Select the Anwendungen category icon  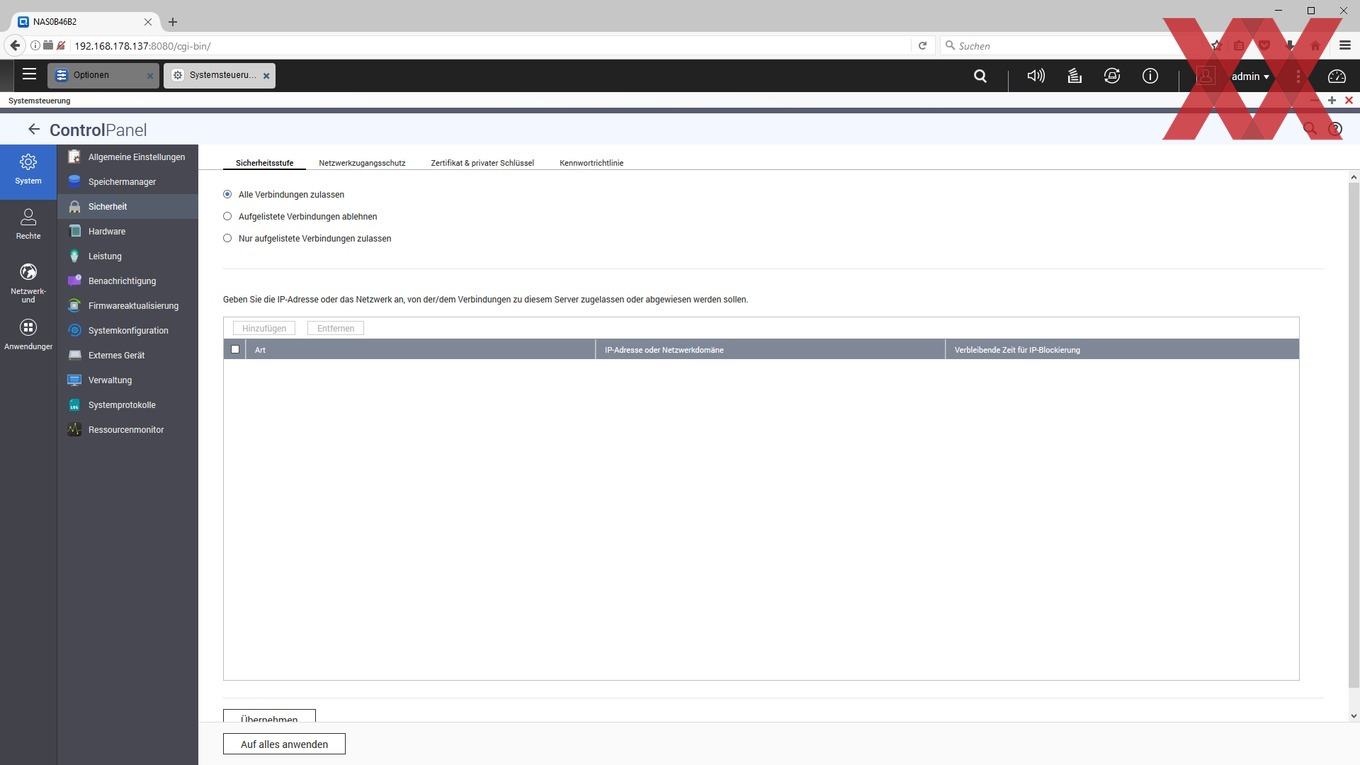pos(28,334)
